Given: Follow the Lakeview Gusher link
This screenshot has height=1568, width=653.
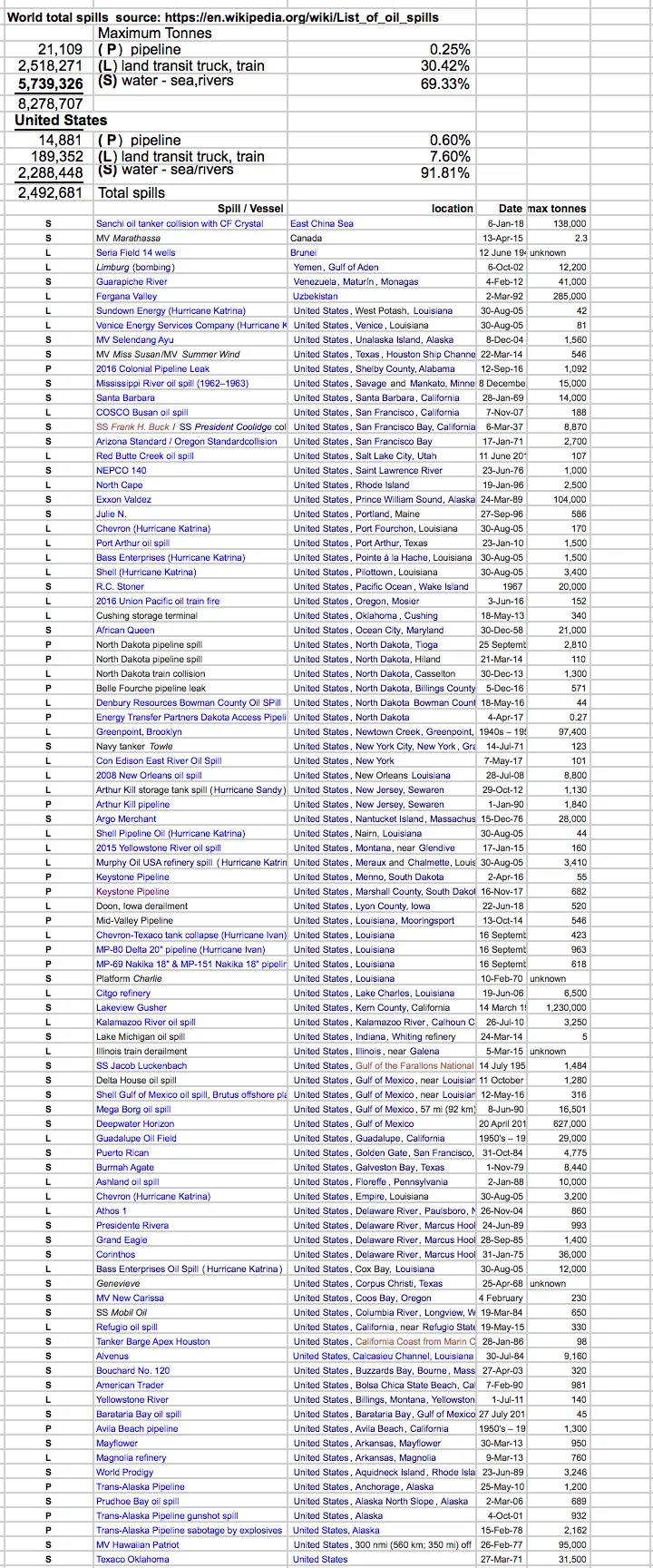Looking at the screenshot, I should pyautogui.click(x=132, y=1007).
